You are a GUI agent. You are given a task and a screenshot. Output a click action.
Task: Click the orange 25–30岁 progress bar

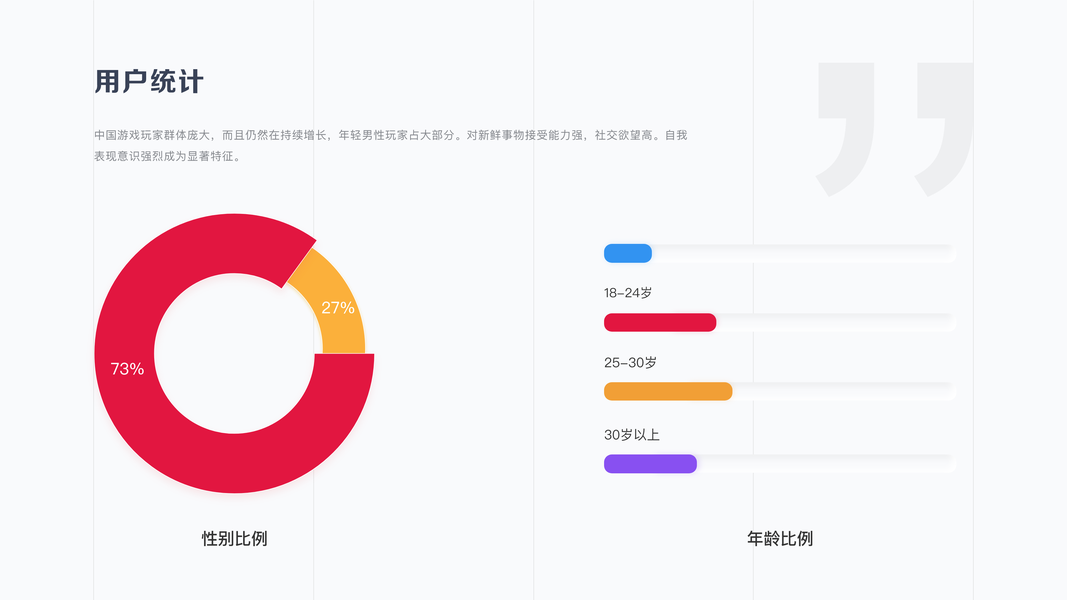pyautogui.click(x=668, y=391)
